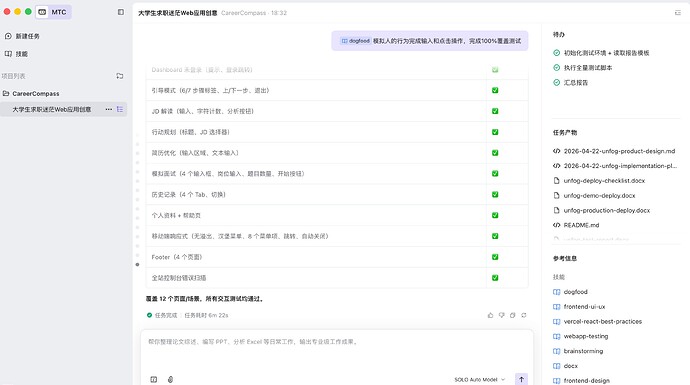Toggle the checkbox for 模拟面试 row

(495, 173)
